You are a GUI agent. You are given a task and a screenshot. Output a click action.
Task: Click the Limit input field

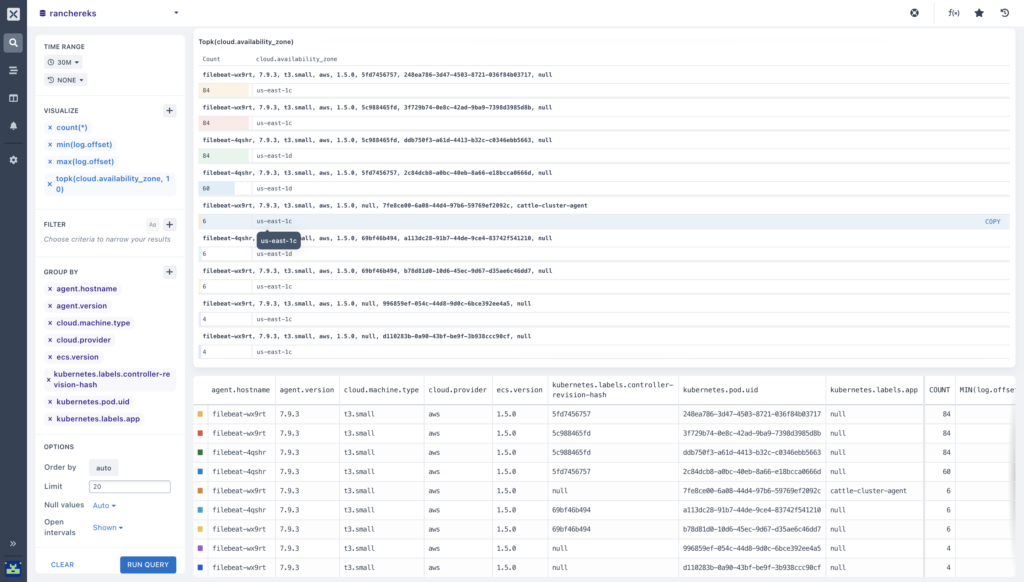point(130,487)
